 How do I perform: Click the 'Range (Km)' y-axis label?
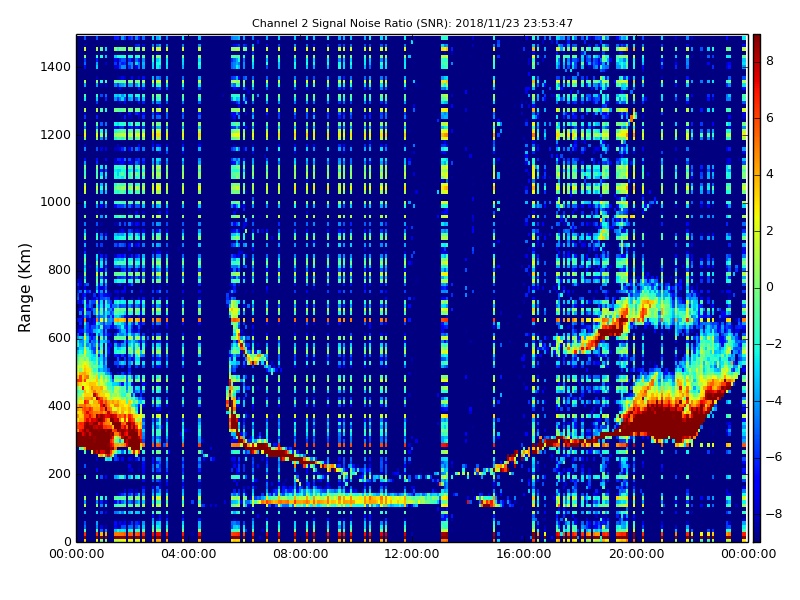point(24,288)
